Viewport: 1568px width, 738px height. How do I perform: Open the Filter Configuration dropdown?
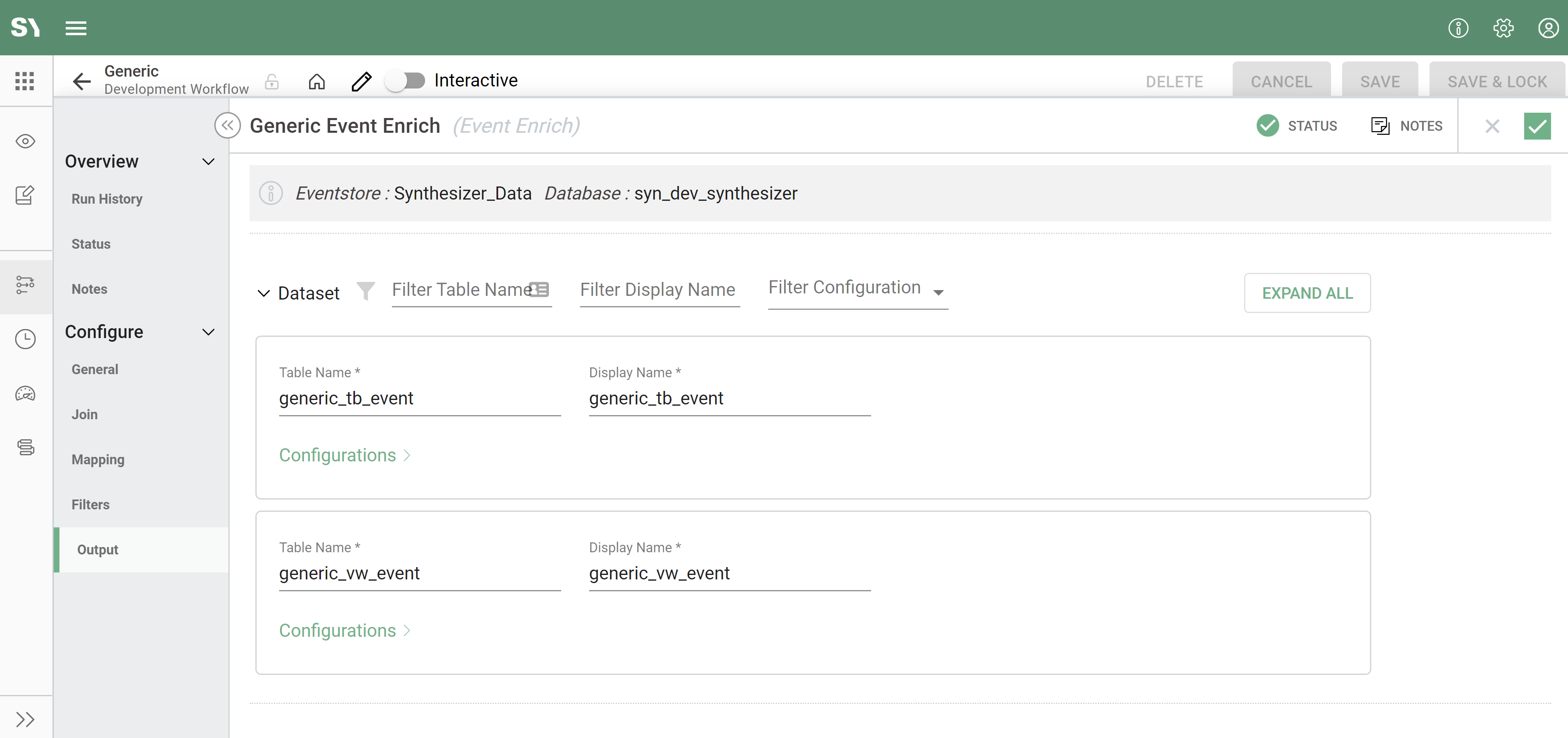click(857, 290)
